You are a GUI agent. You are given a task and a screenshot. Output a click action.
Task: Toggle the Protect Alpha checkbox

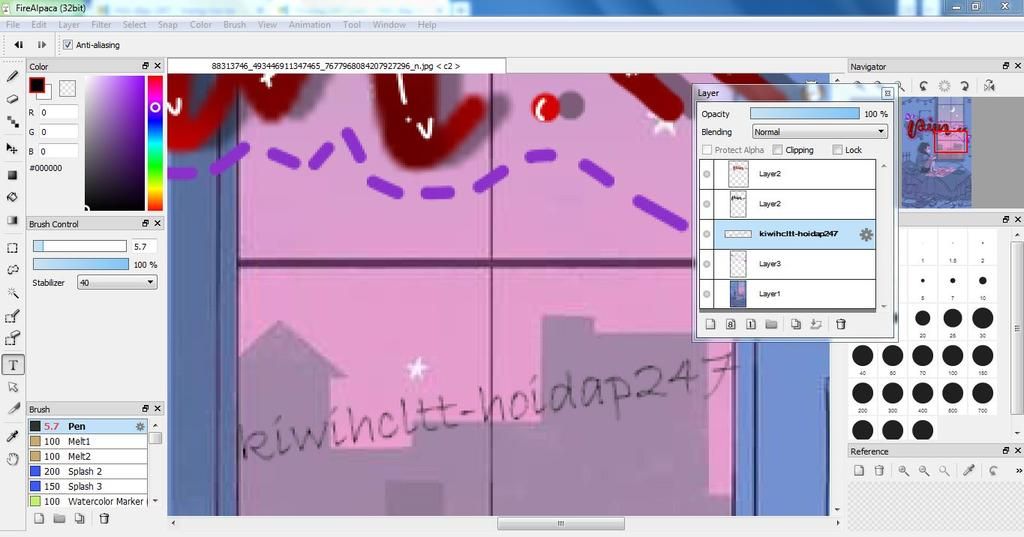pyautogui.click(x=707, y=150)
